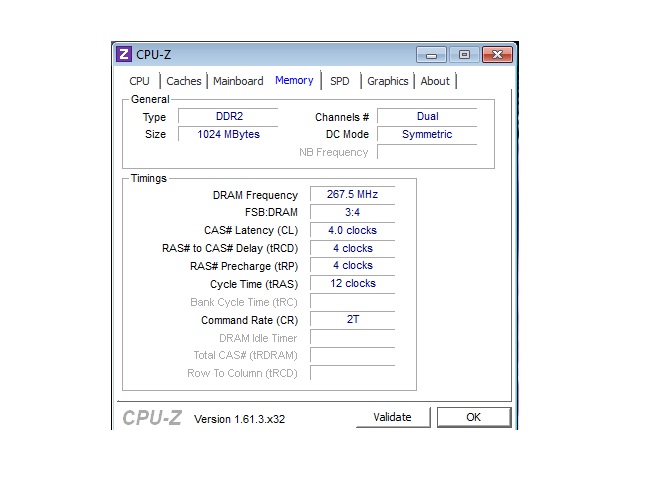Click the Version 1.61.3.x32 text
This screenshot has height=490, width=667.
click(x=239, y=419)
